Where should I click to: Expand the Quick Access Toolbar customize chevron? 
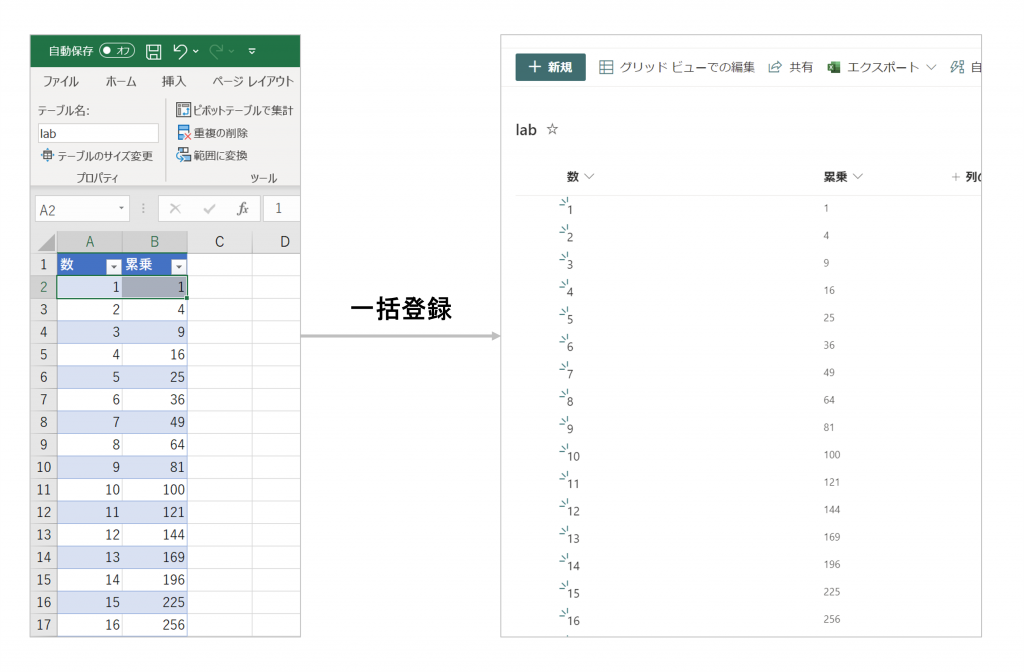coord(251,51)
